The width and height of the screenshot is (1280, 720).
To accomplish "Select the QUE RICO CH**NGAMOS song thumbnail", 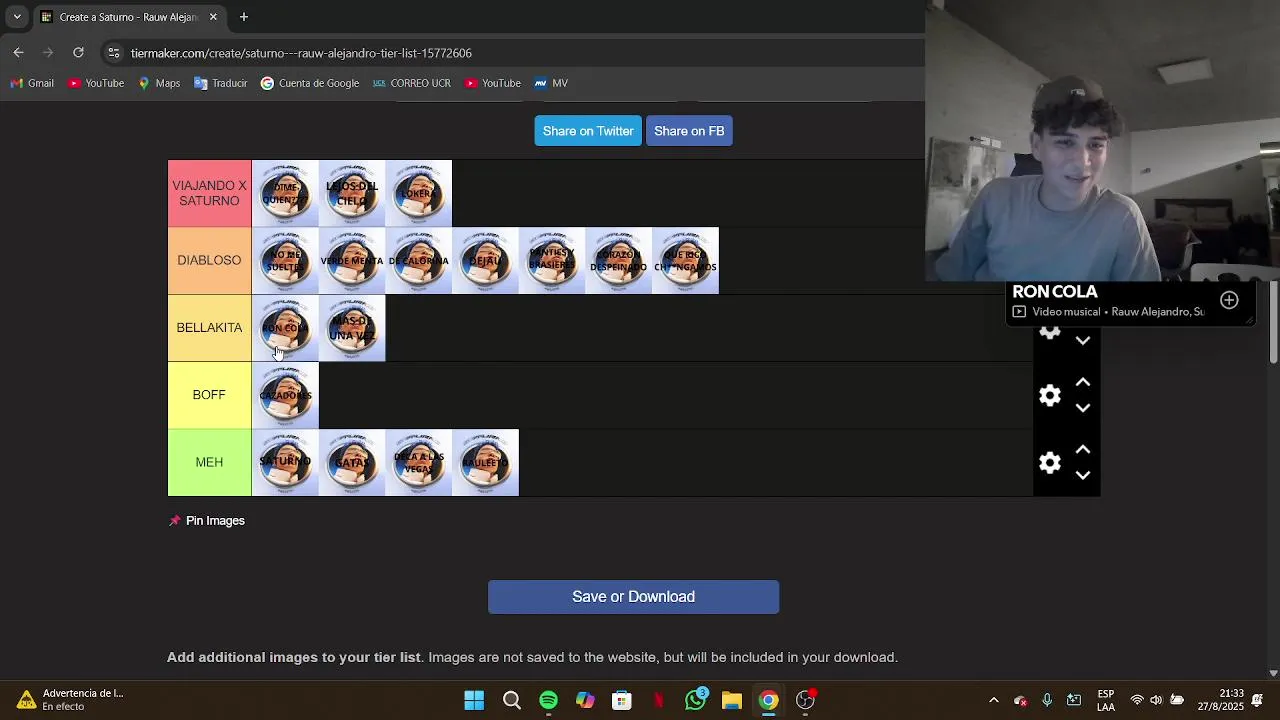I will point(685,260).
